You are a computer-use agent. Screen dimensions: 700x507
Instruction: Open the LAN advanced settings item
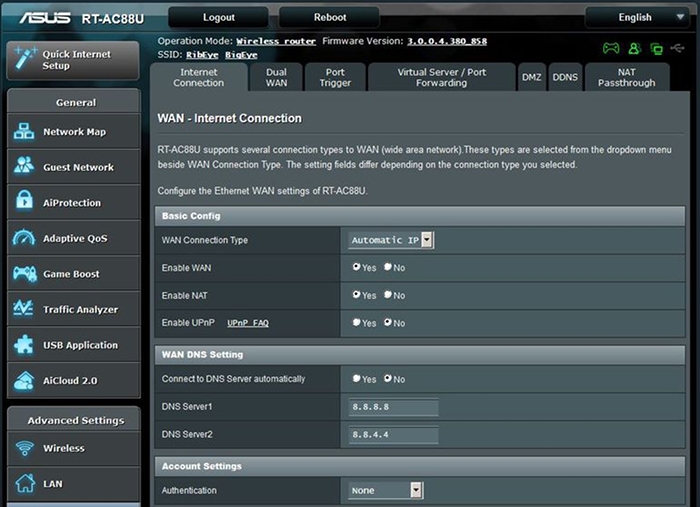click(x=74, y=484)
